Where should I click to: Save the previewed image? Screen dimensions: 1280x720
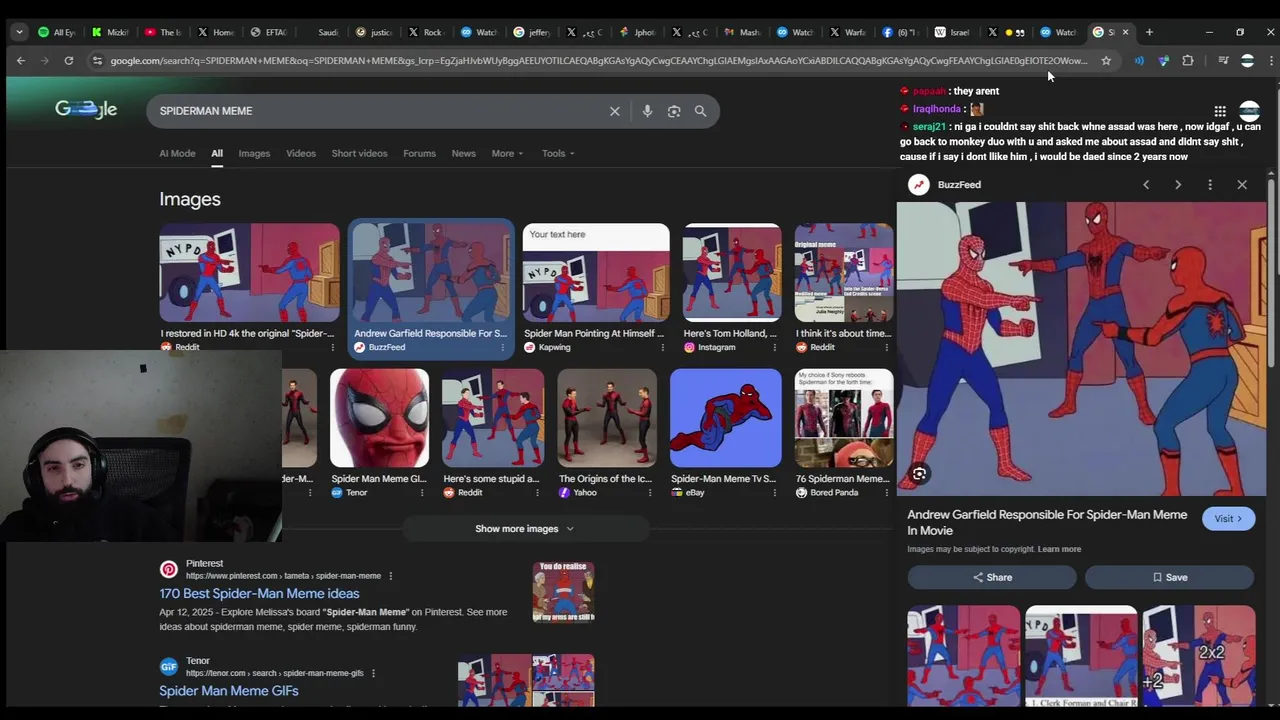[1169, 577]
